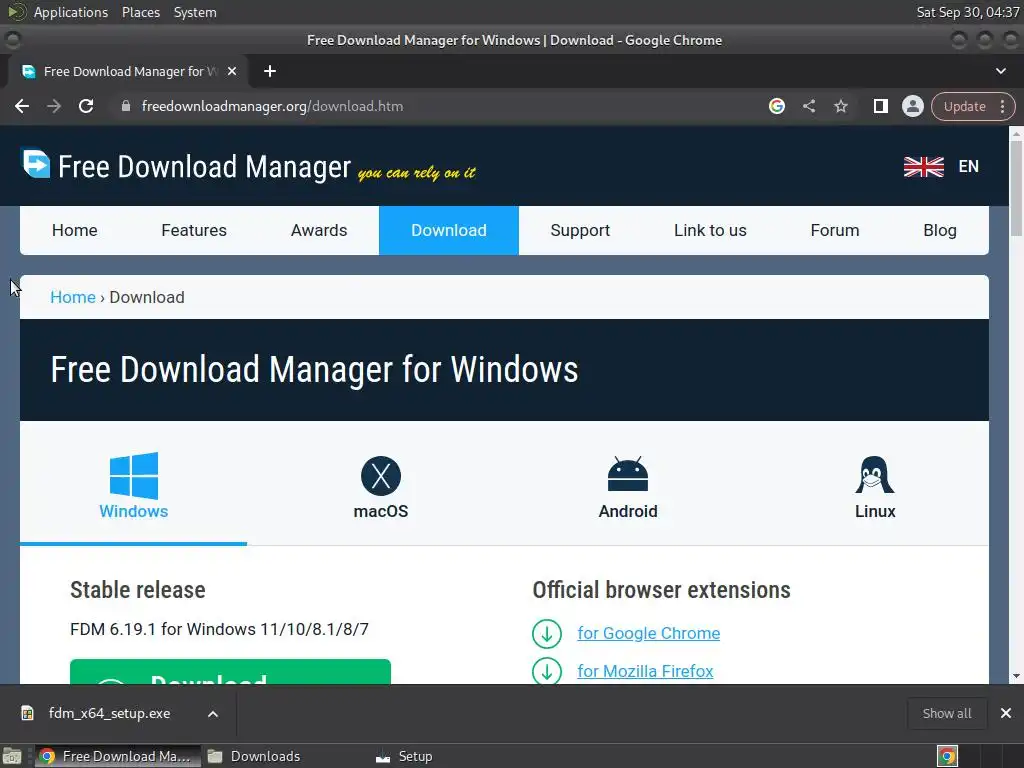Open extension link for Google Chrome
This screenshot has width=1024, height=768.
pos(648,633)
